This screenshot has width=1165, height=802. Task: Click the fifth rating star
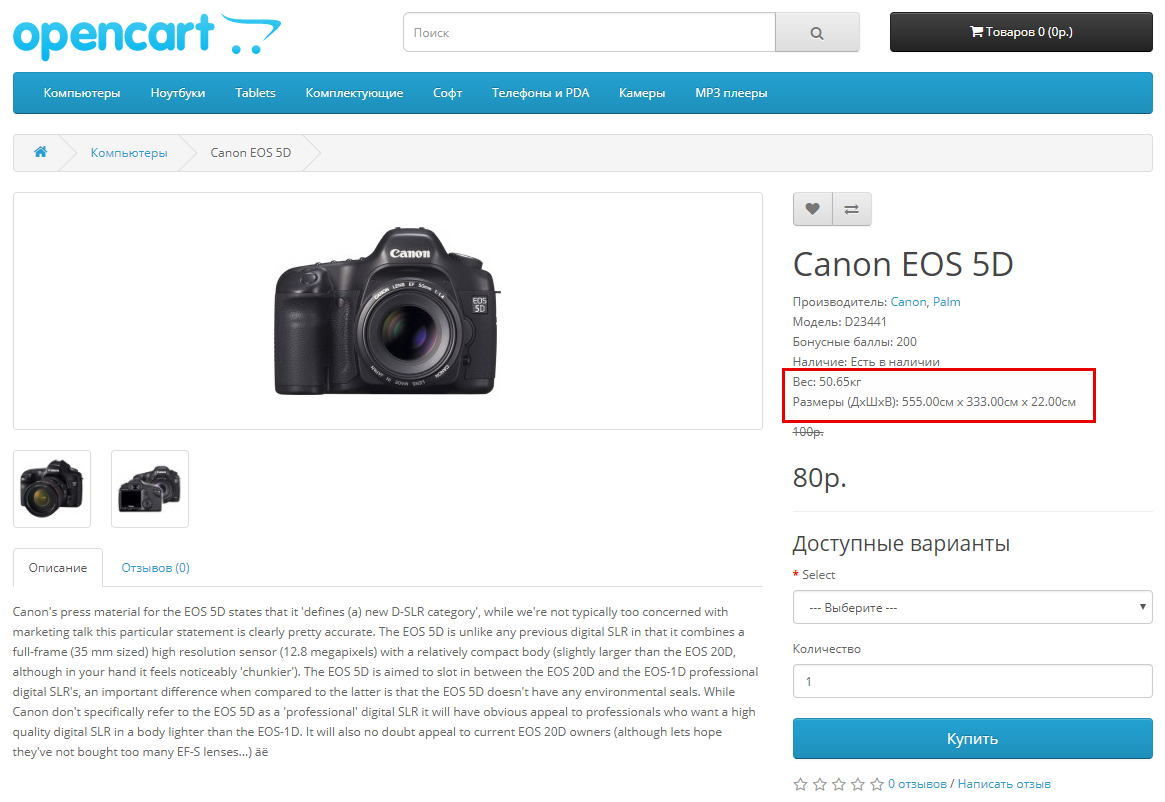877,784
